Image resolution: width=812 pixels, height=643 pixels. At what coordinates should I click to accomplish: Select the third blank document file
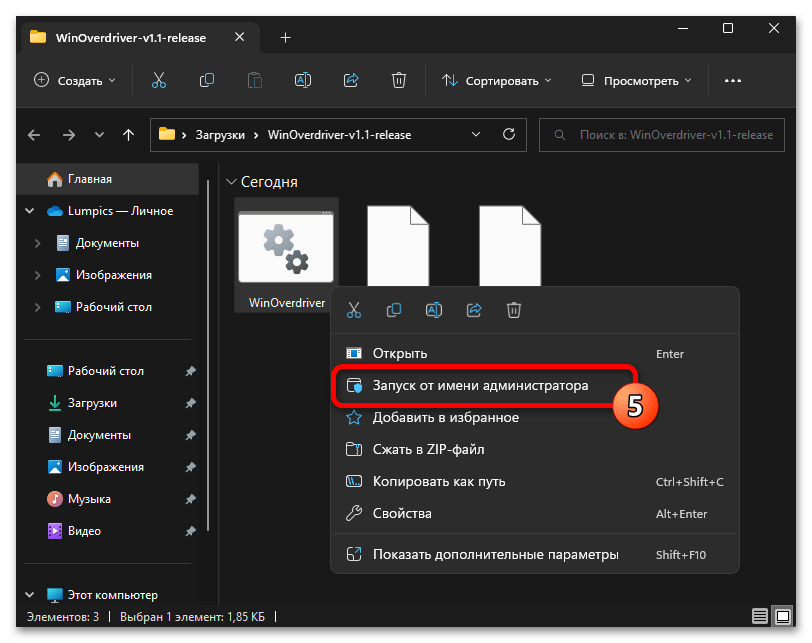pos(510,246)
